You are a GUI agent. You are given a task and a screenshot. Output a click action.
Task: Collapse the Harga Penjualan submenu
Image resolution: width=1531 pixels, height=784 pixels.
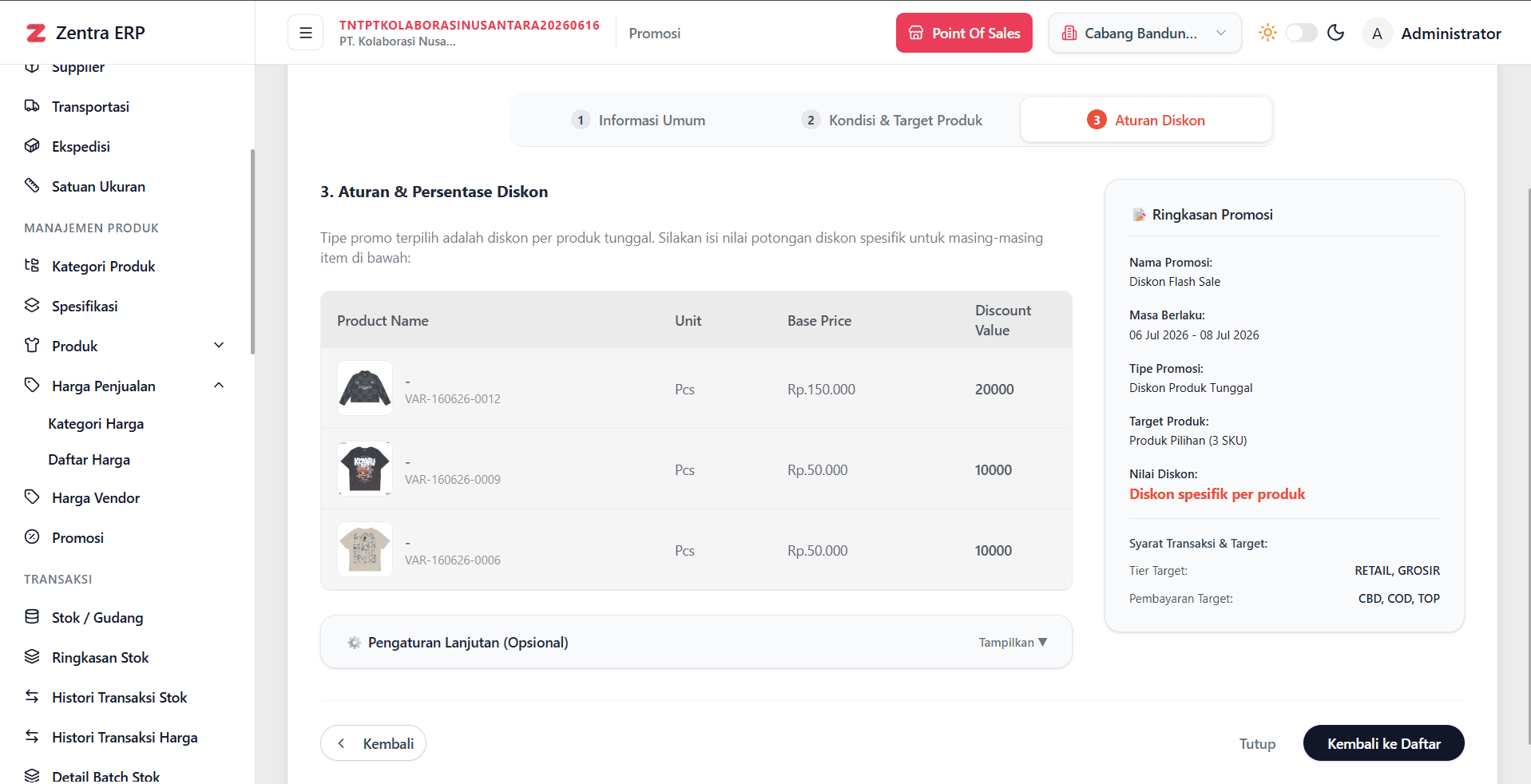[x=219, y=386]
